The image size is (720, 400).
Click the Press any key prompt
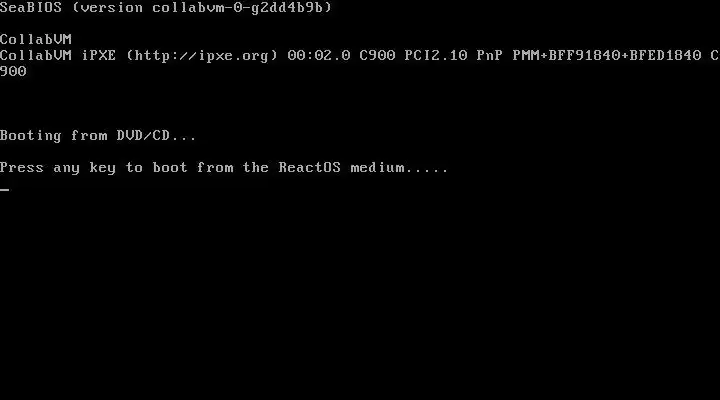[x=224, y=168]
